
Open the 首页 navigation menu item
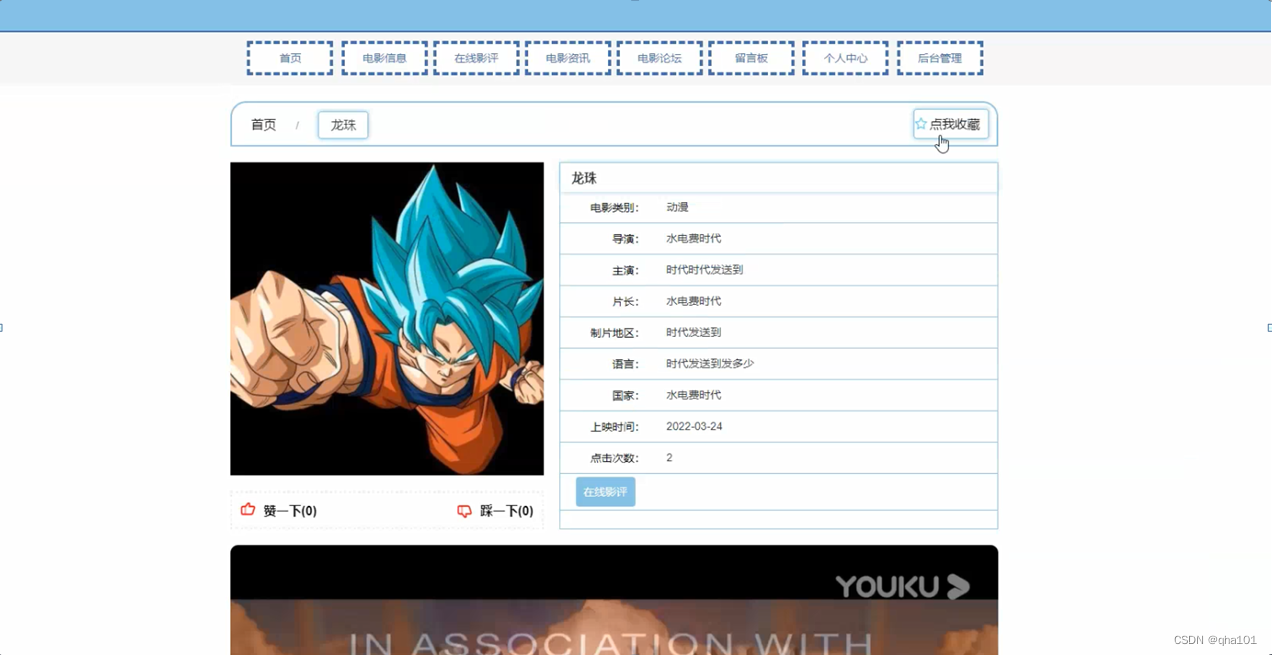coord(290,58)
